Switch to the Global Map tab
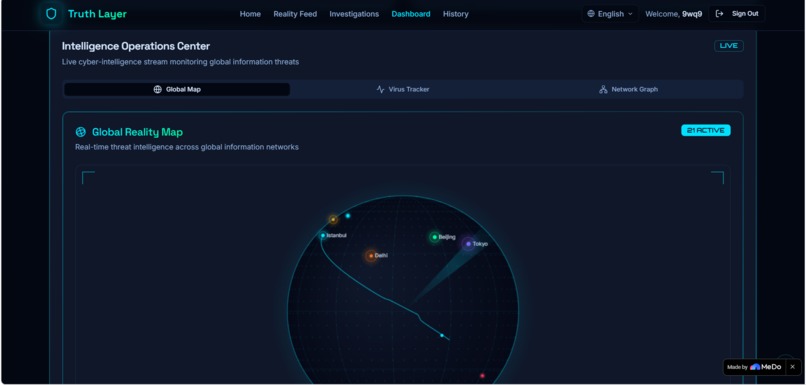This screenshot has width=806, height=385. coord(177,89)
